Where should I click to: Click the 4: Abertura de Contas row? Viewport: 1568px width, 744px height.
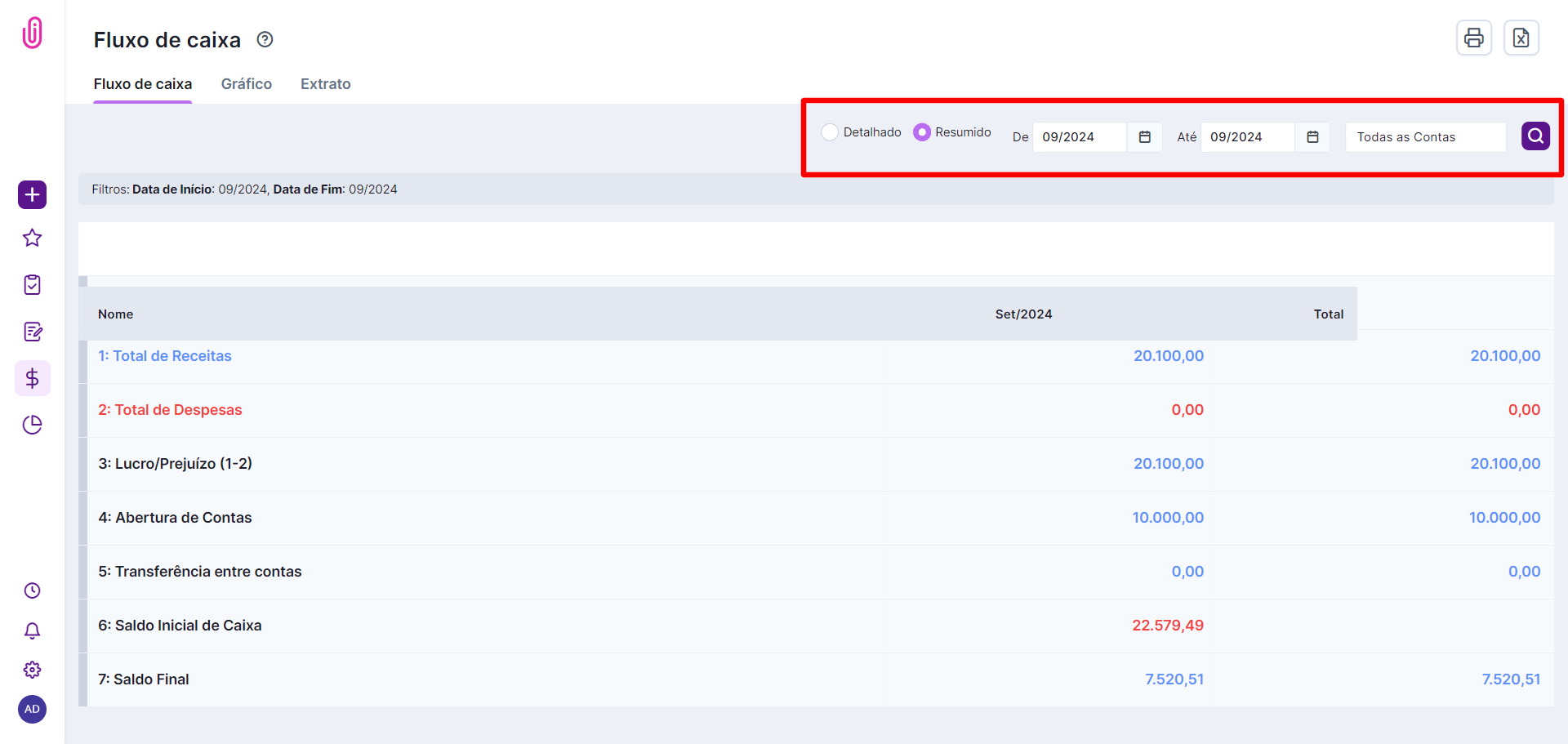pyautogui.click(x=817, y=518)
